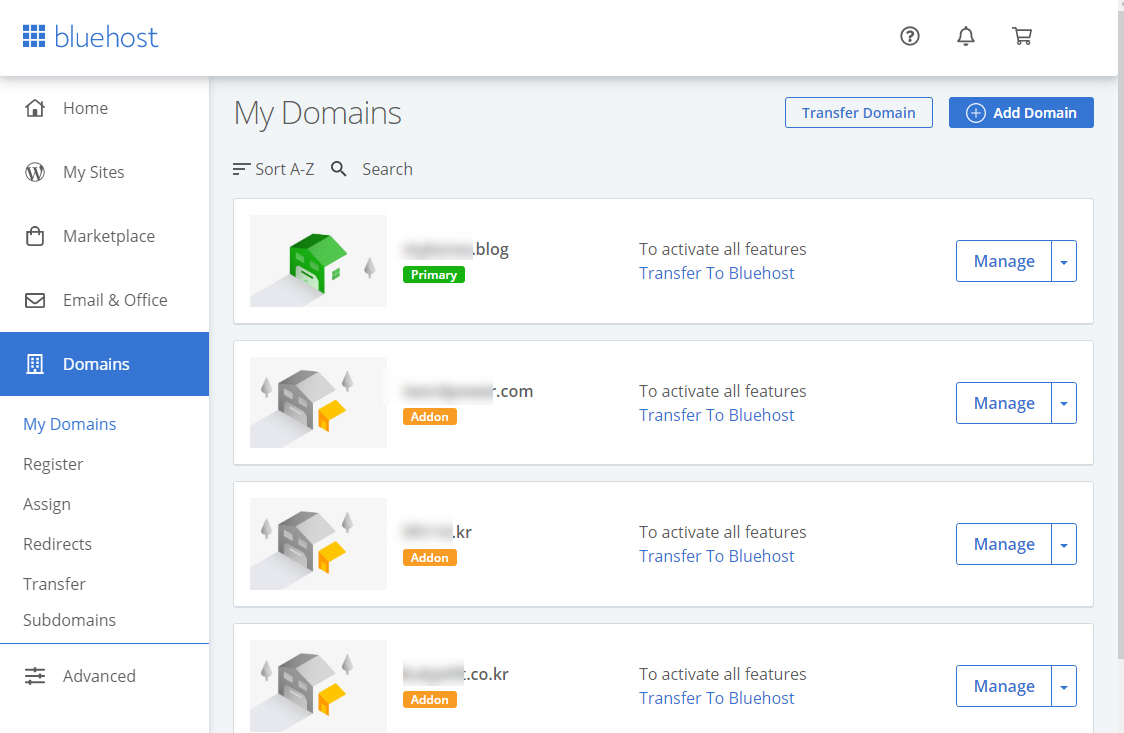Click the green Primary badge
The width and height of the screenshot is (1124, 733).
pyautogui.click(x=434, y=274)
